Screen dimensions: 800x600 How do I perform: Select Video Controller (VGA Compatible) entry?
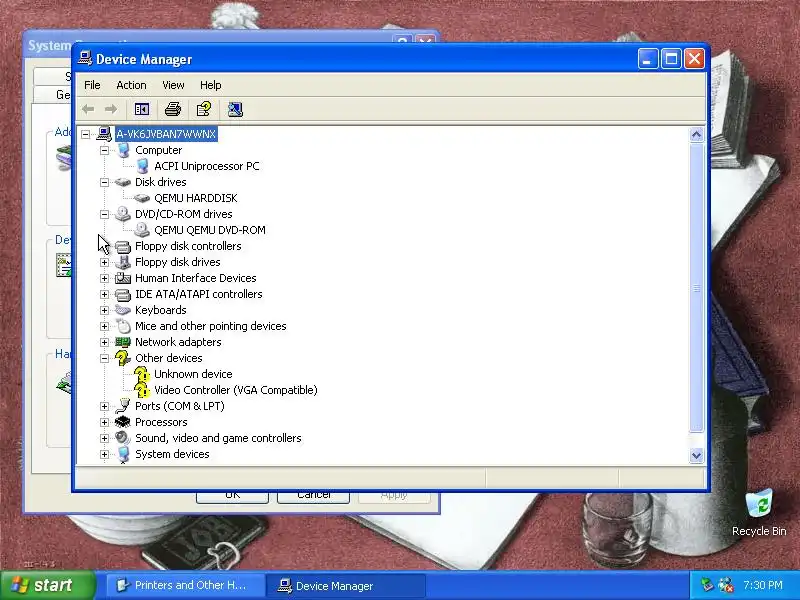[236, 390]
